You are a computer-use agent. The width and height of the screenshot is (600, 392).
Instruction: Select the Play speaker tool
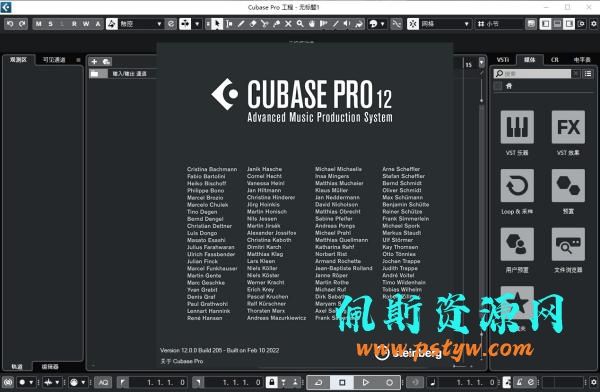(347, 24)
